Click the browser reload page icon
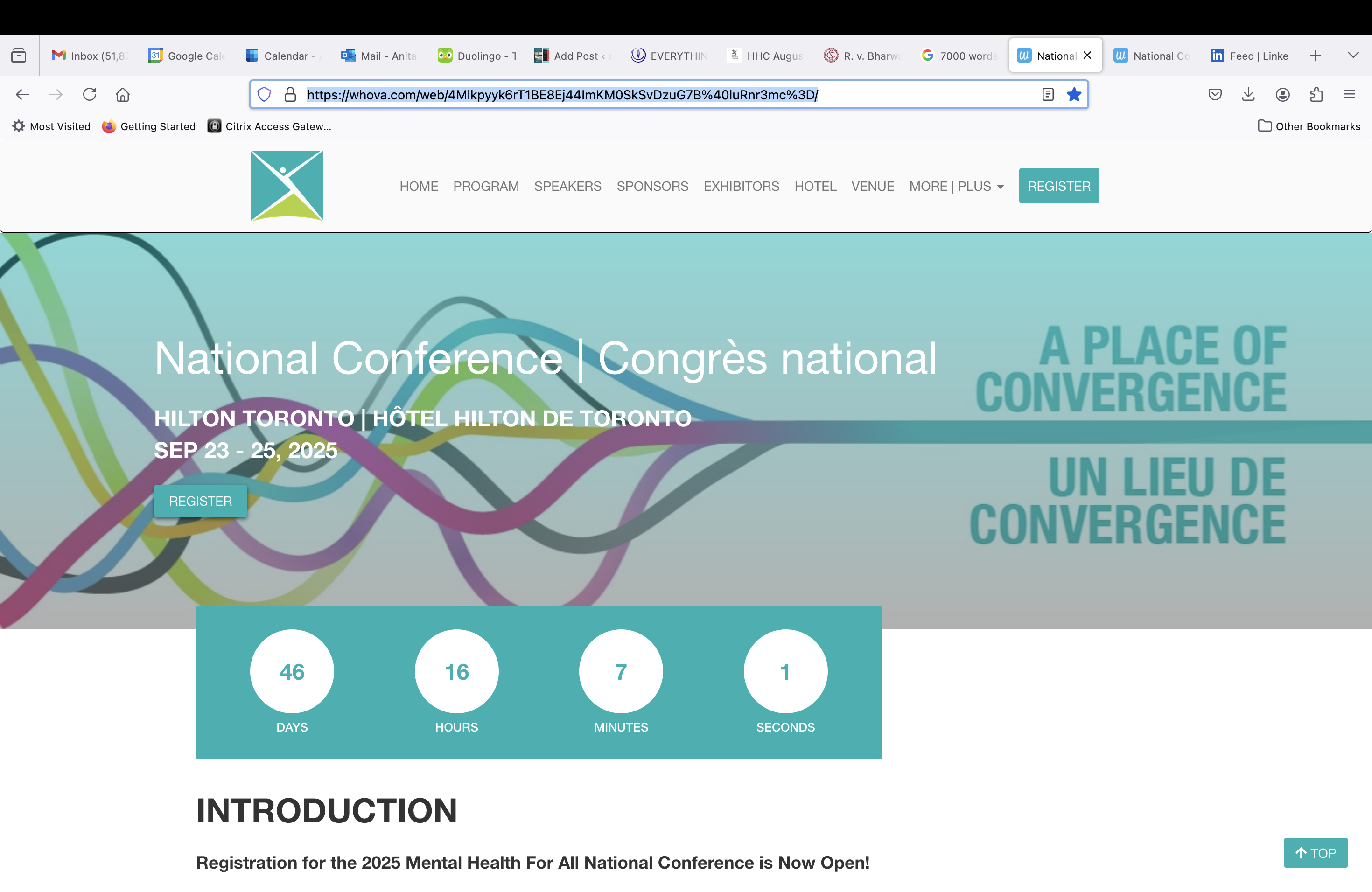Screen dimensions: 1372x892 point(89,95)
